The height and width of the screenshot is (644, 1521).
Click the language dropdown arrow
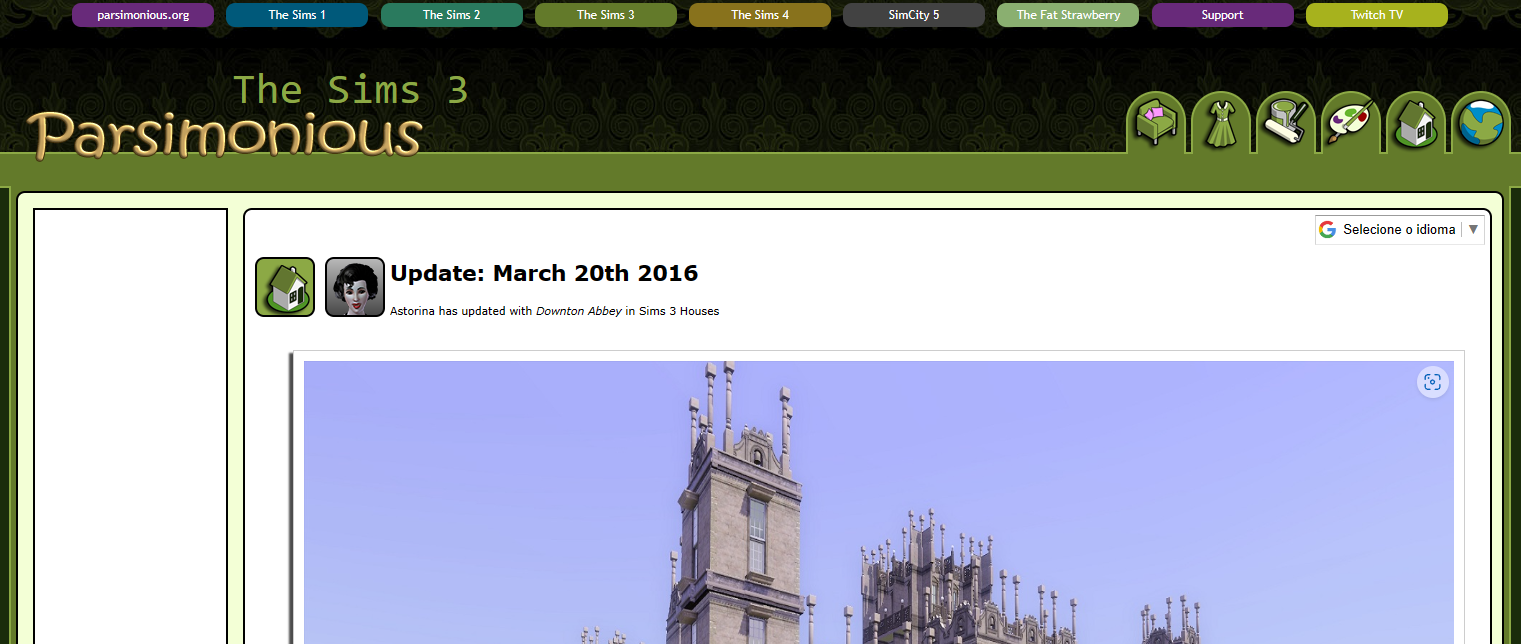[x=1473, y=229]
